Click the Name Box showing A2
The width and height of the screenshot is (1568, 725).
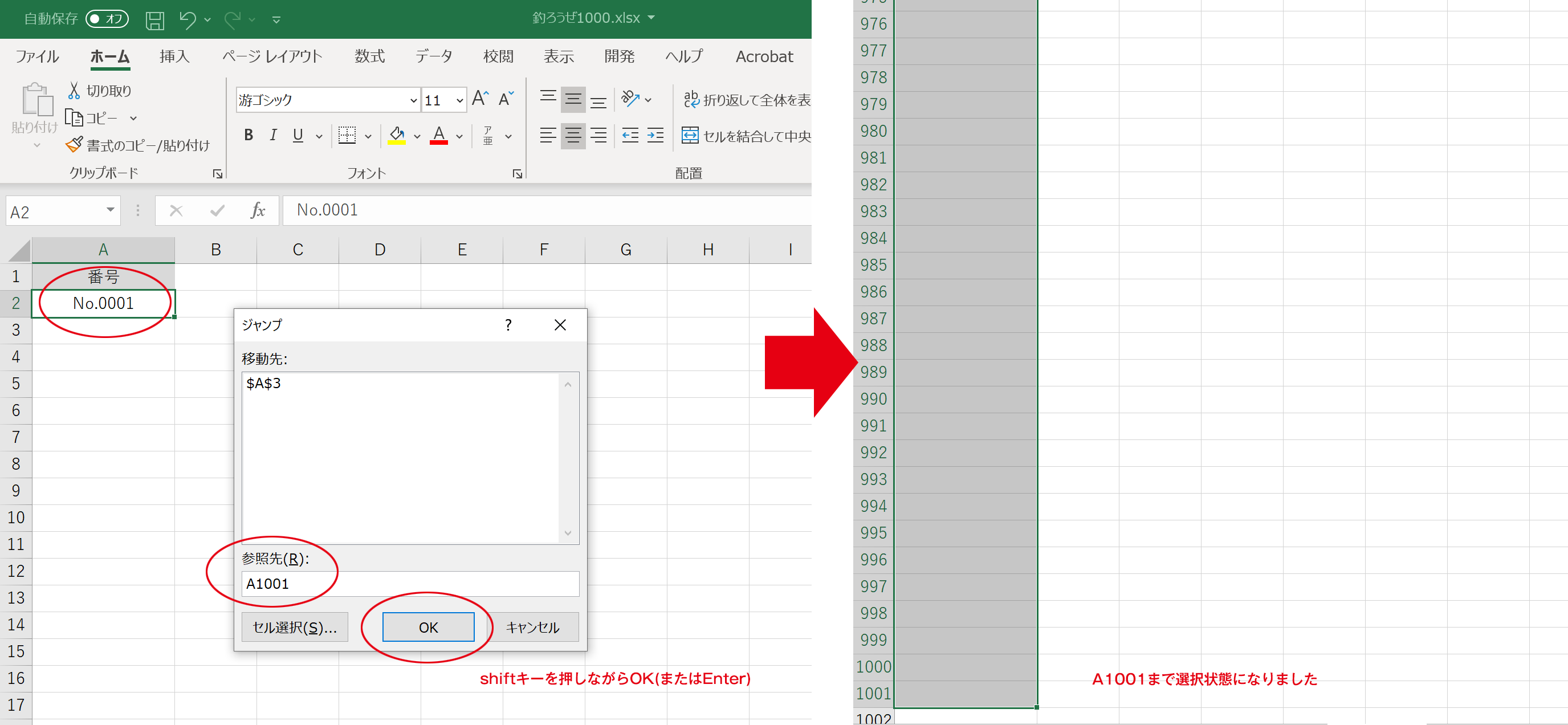point(63,211)
